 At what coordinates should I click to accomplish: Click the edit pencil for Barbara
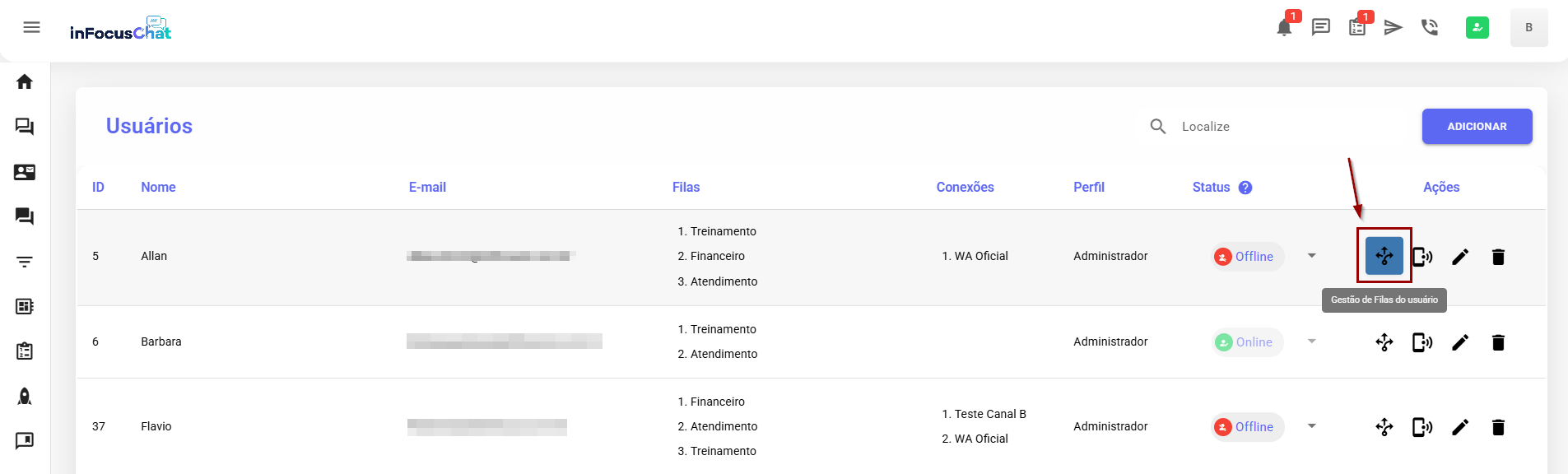click(x=1459, y=342)
